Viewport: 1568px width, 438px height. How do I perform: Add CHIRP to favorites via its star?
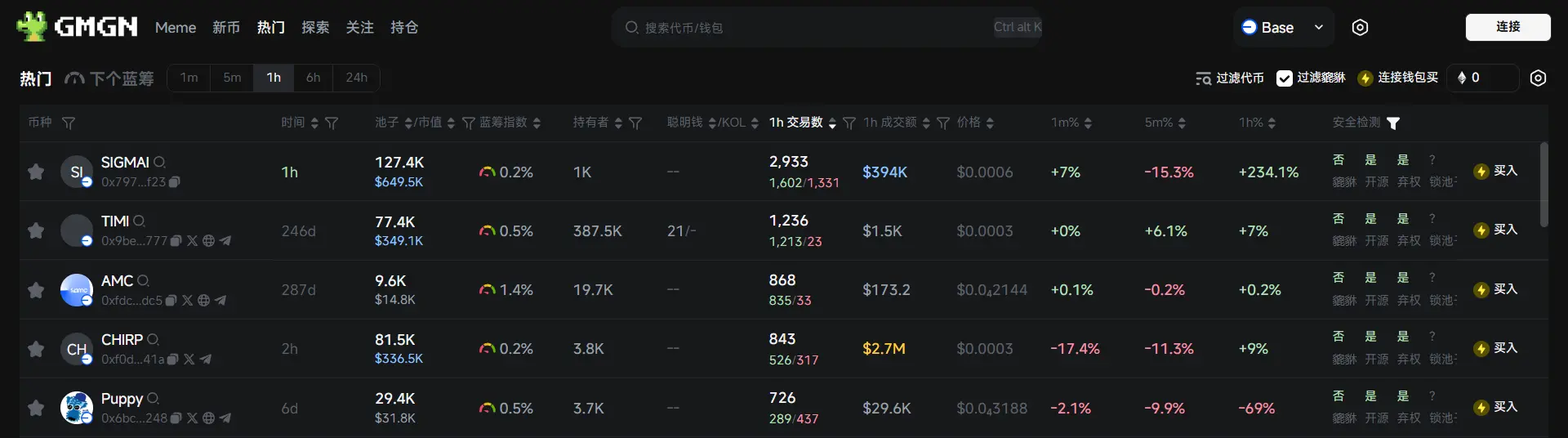(x=36, y=349)
